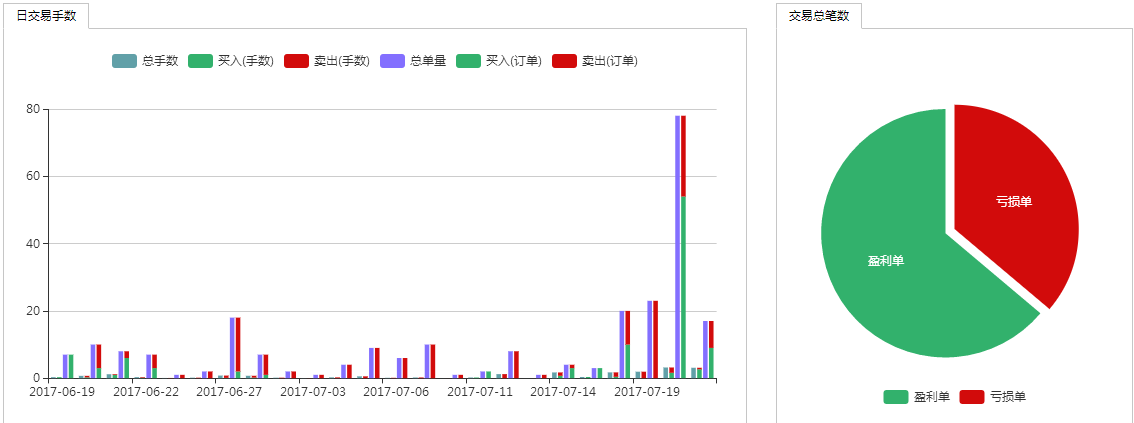Click the 2017-07-14 x-axis date label
1134x423 pixels.
pyautogui.click(x=563, y=392)
